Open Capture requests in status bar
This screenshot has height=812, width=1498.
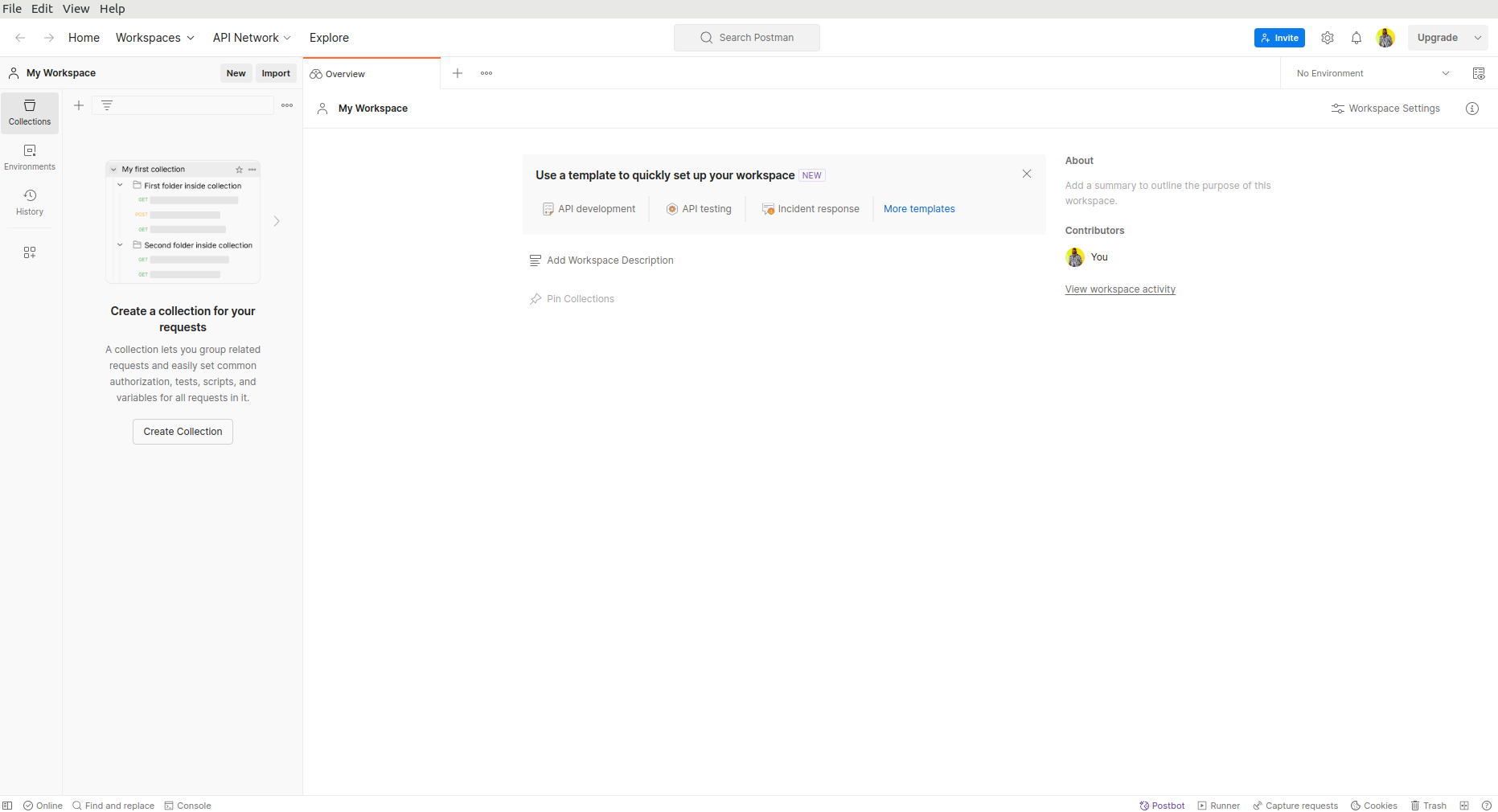click(x=1295, y=806)
